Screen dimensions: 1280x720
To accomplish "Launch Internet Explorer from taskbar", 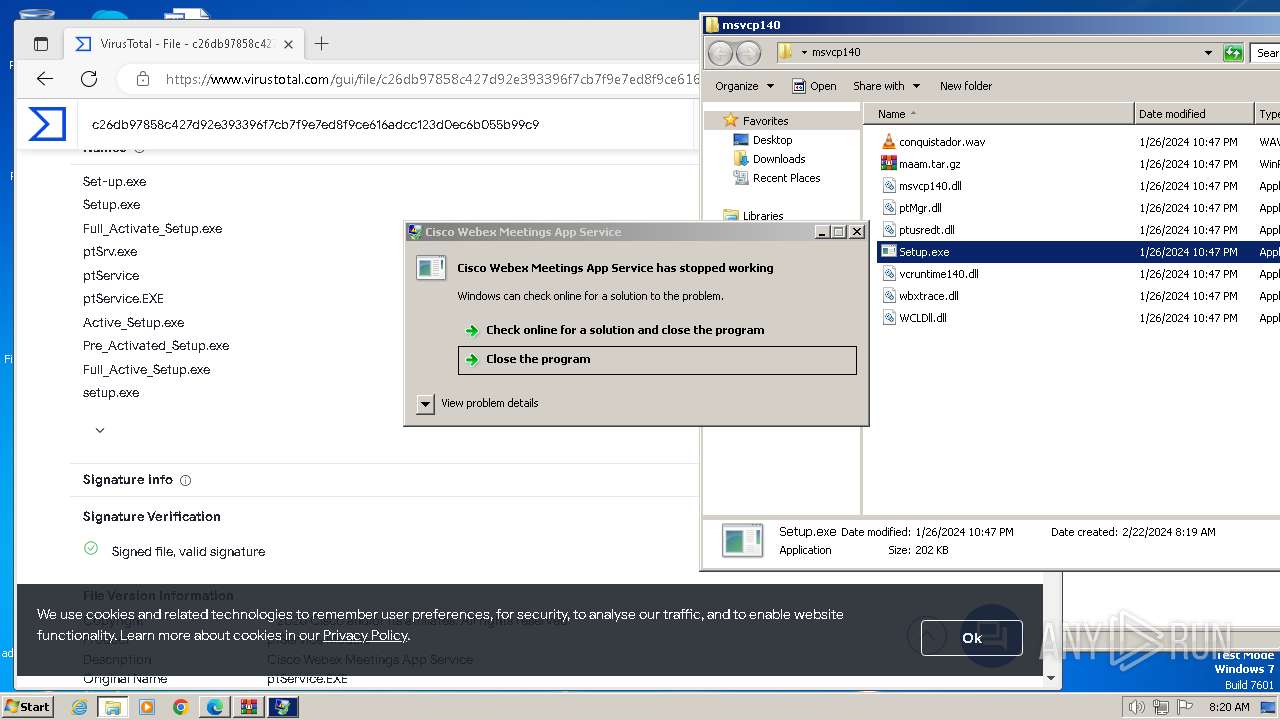I will 80,707.
